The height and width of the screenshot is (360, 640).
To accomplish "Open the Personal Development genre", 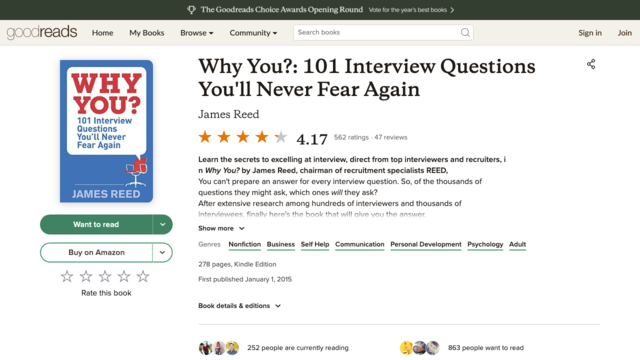I will (x=426, y=244).
